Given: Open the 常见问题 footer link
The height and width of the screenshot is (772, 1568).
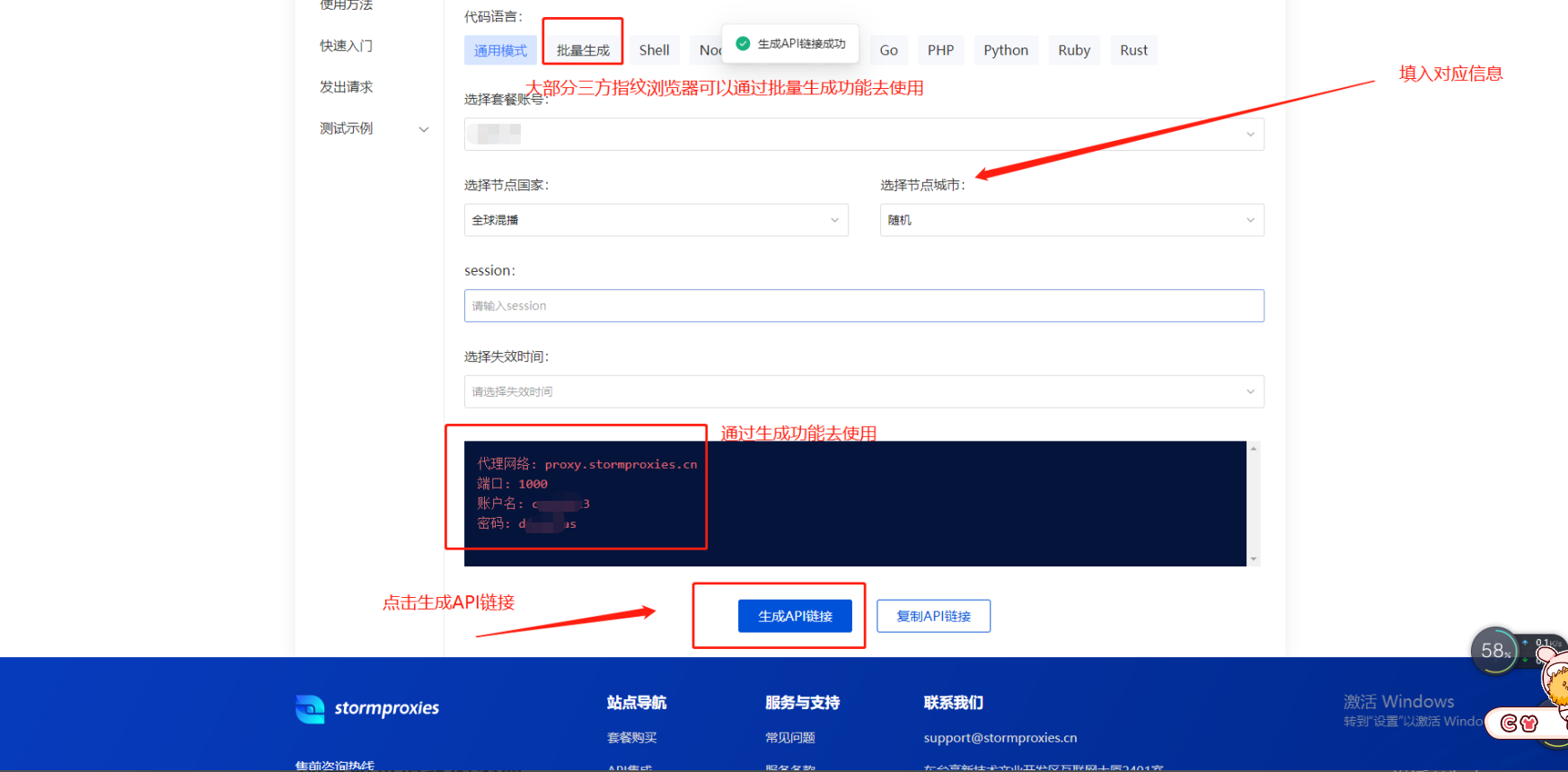Looking at the screenshot, I should coord(790,738).
